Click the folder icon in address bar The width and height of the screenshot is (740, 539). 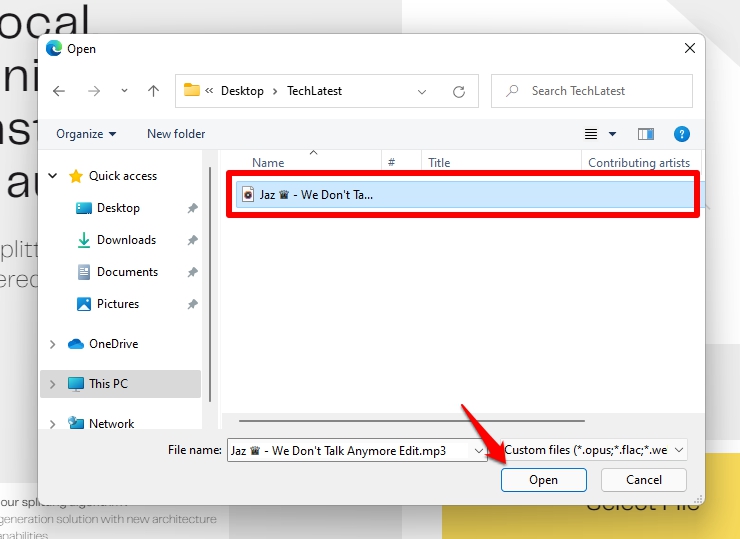(192, 90)
